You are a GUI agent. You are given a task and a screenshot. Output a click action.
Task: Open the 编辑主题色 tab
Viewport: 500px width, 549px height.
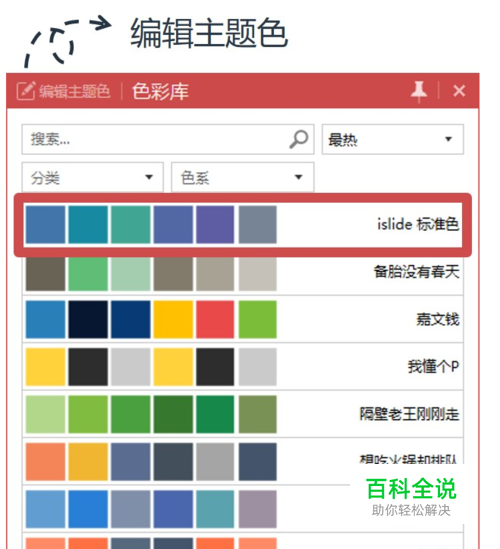pos(74,91)
